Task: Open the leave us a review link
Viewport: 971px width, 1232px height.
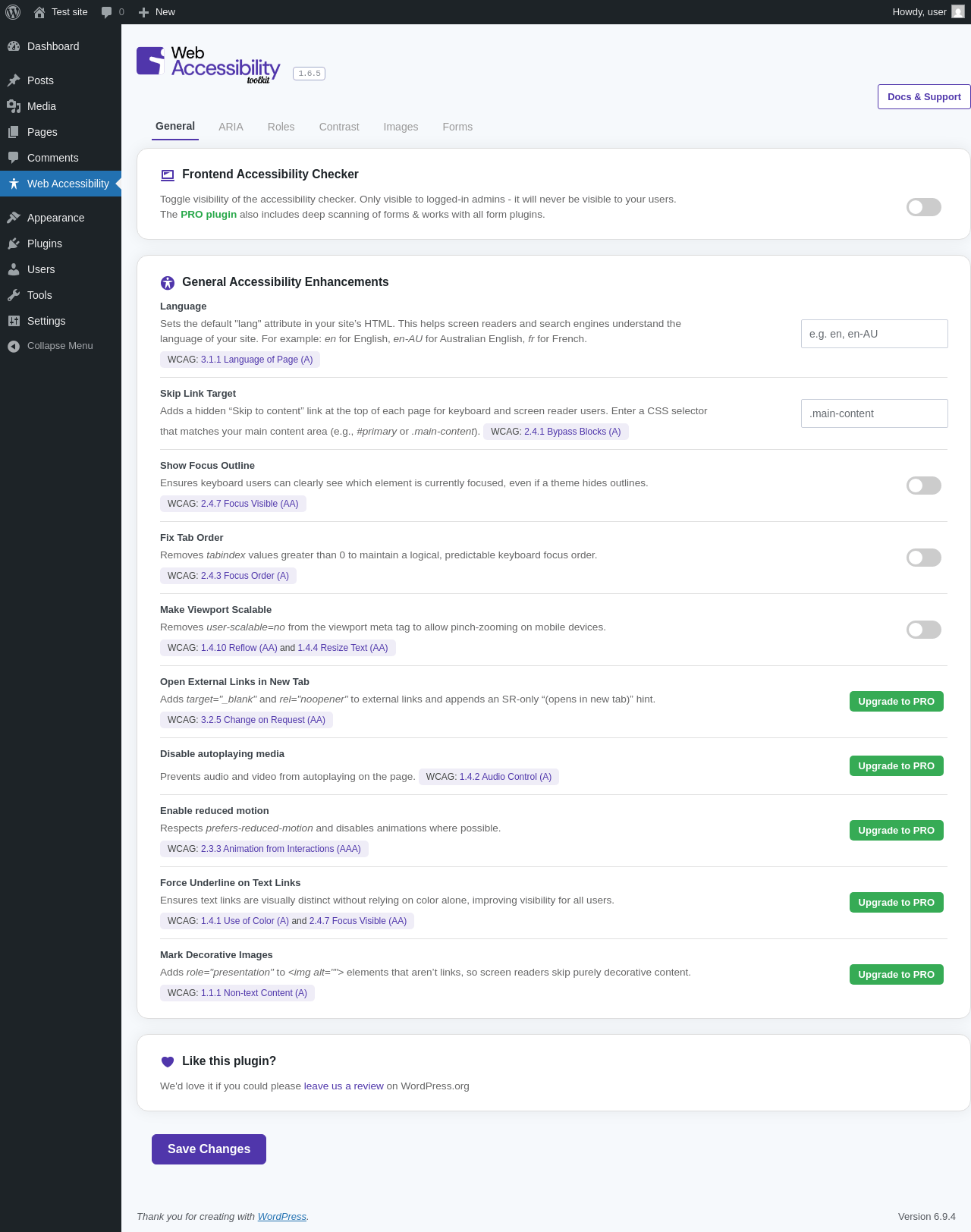Action: [x=344, y=1086]
